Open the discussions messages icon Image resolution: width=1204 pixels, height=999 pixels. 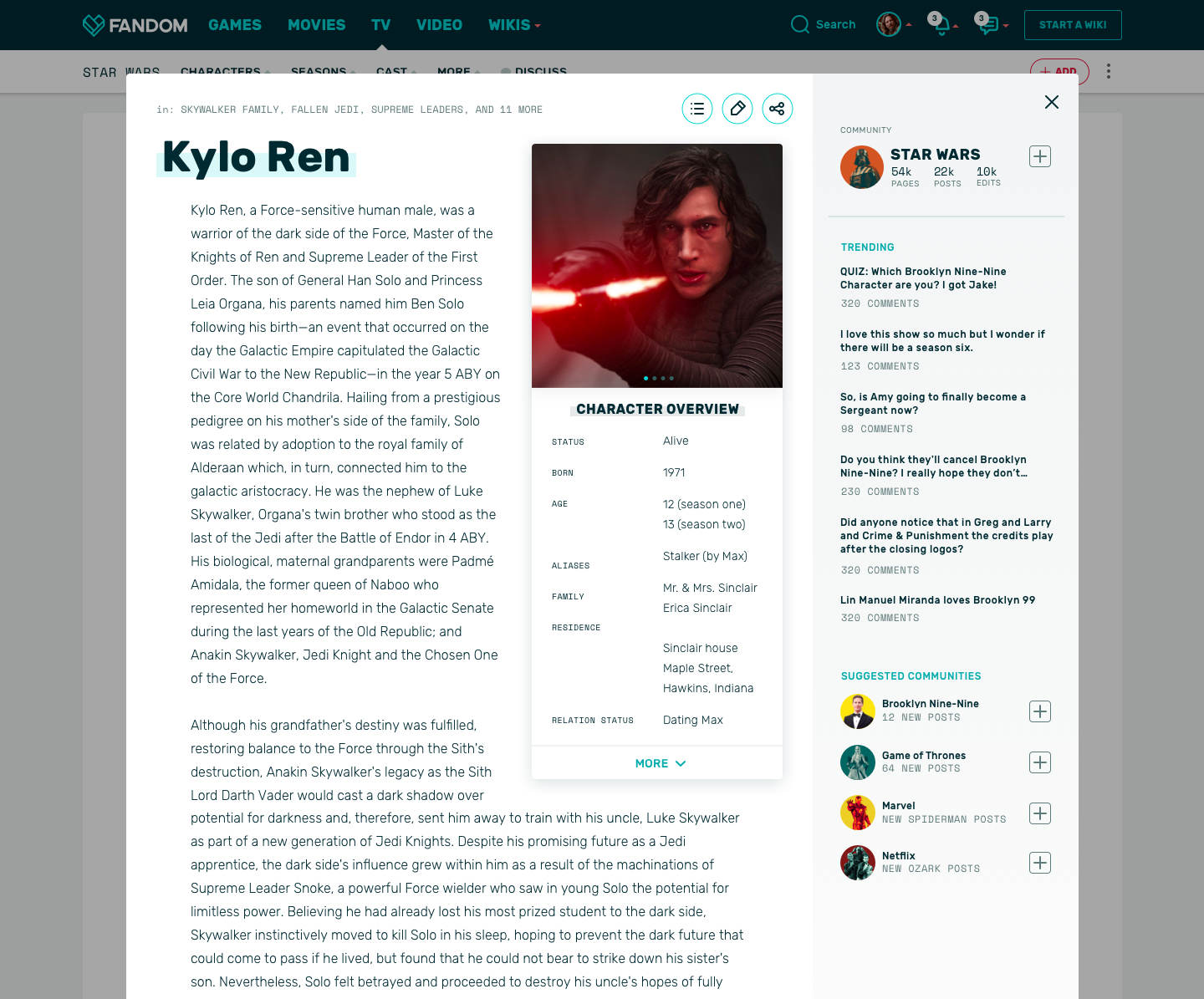989,24
